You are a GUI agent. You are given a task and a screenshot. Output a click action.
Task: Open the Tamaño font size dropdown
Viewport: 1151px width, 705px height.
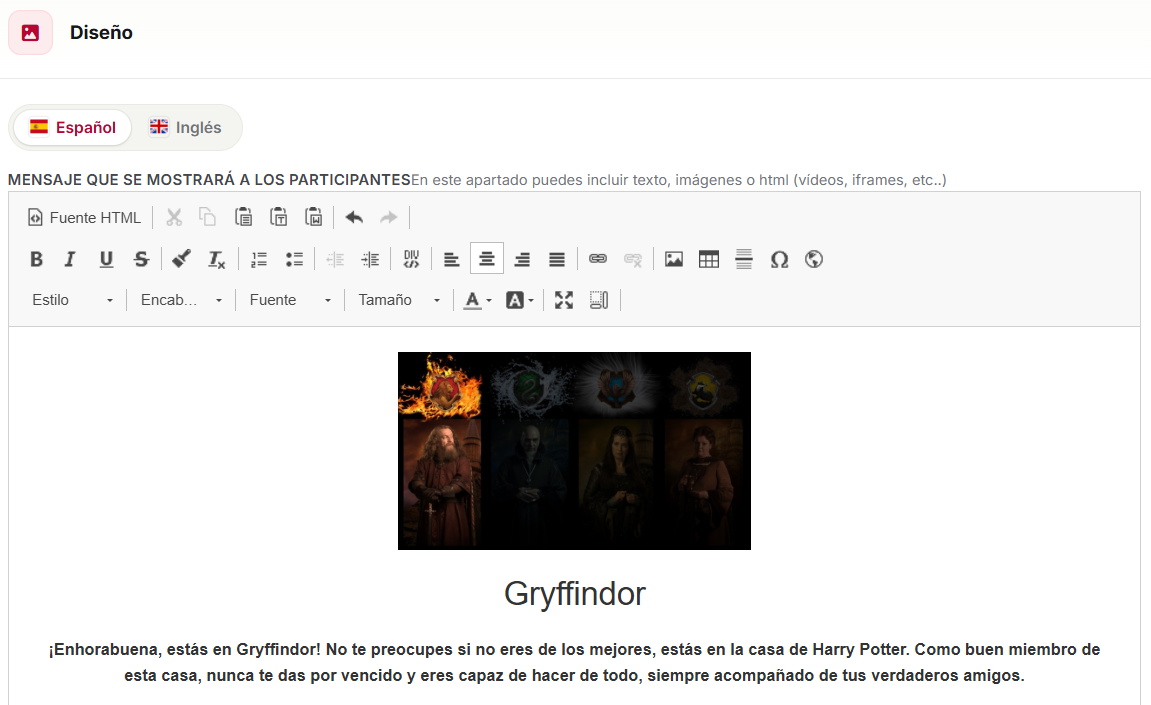(x=399, y=300)
